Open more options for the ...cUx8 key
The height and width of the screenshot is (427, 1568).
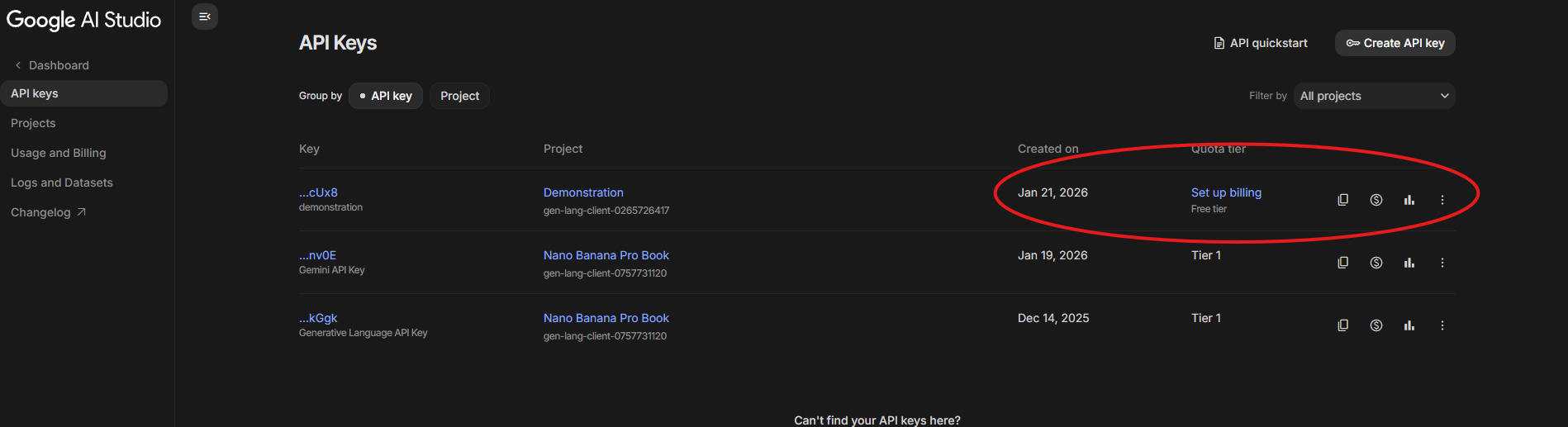click(1442, 200)
